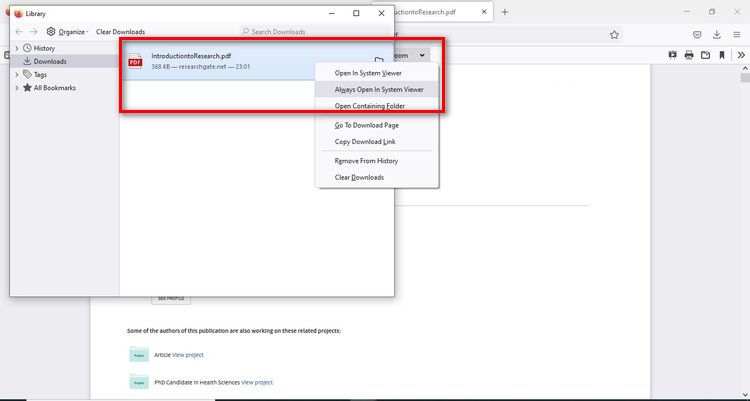
Task: Expand the History tree node
Action: coord(17,48)
